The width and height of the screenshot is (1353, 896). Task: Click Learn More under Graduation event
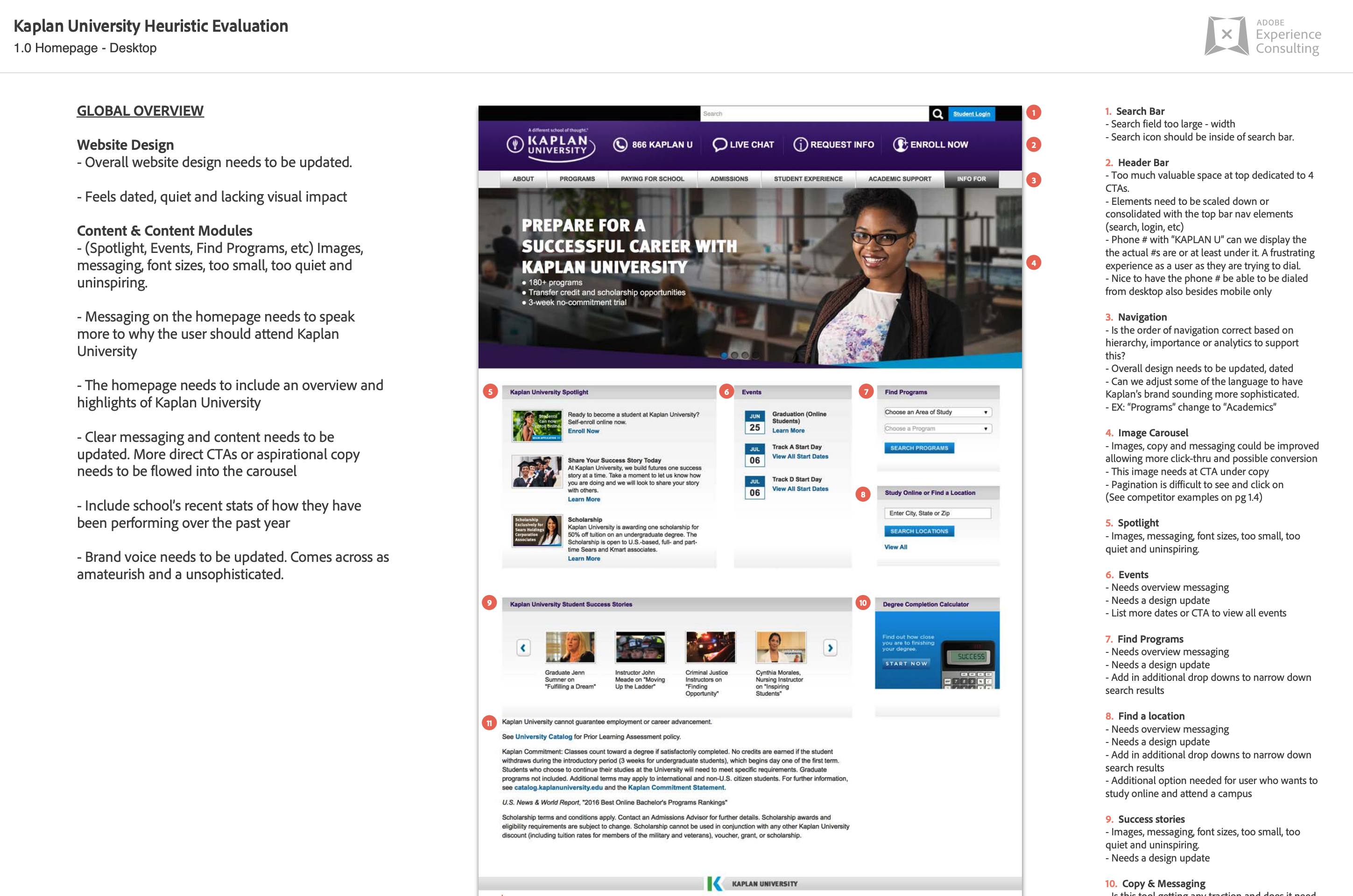tap(788, 431)
